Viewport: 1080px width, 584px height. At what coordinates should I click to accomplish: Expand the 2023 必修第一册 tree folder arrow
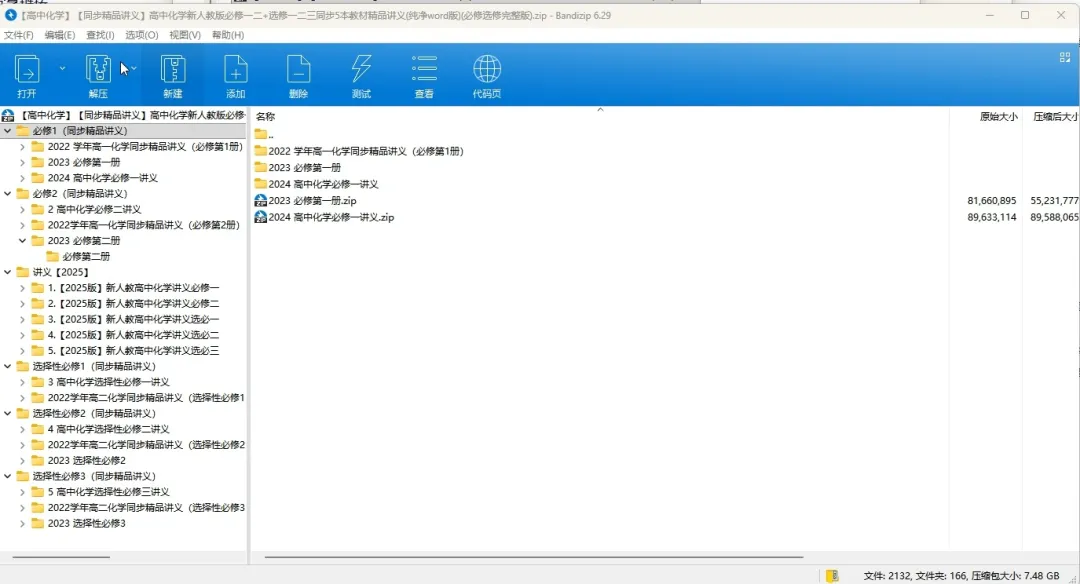[22, 162]
